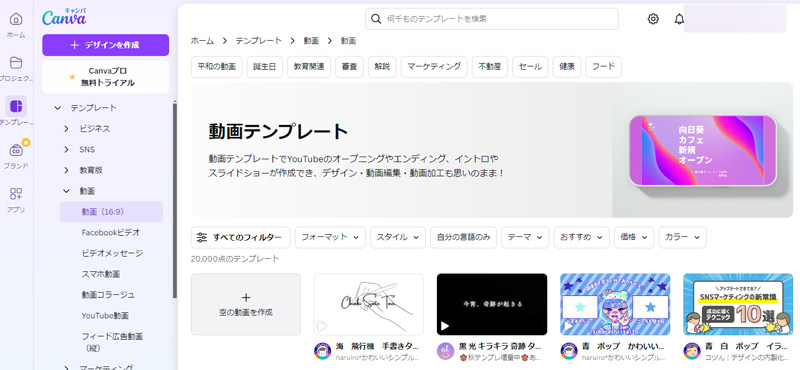Select the 誕生日 tag chip
Viewport: 800px width, 370px height.
(x=265, y=67)
